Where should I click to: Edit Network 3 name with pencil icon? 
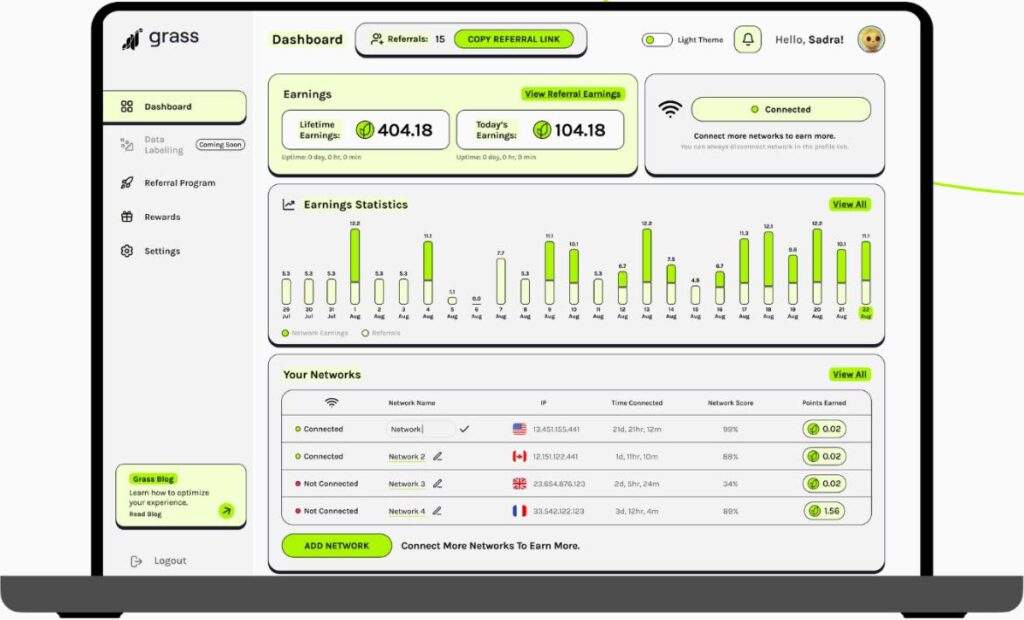coord(438,484)
